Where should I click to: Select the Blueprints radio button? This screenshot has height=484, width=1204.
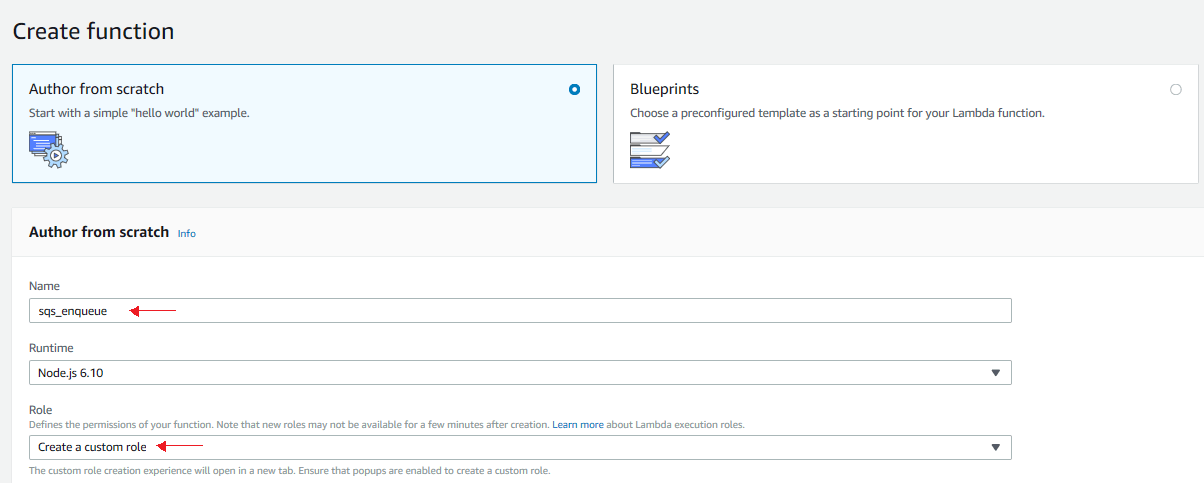(1175, 89)
